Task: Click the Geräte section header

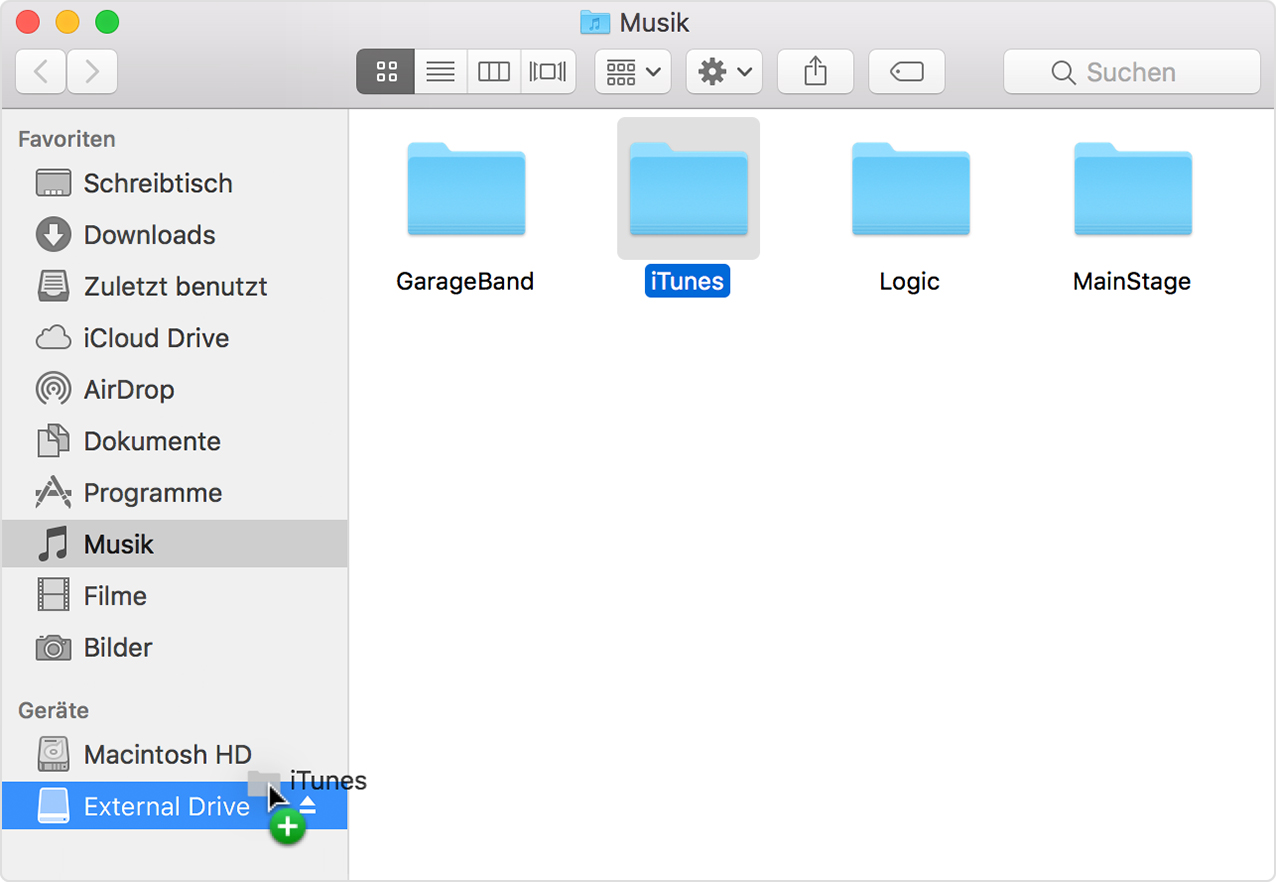Action: tap(53, 710)
